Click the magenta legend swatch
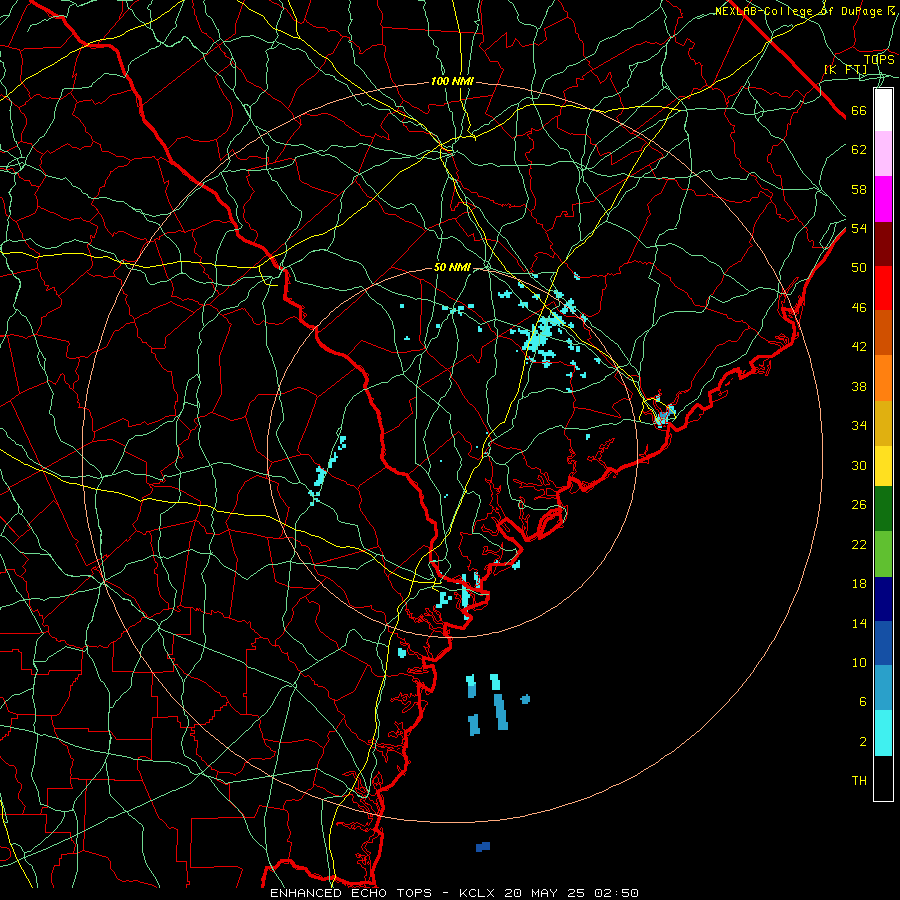900x900 pixels. tap(883, 199)
